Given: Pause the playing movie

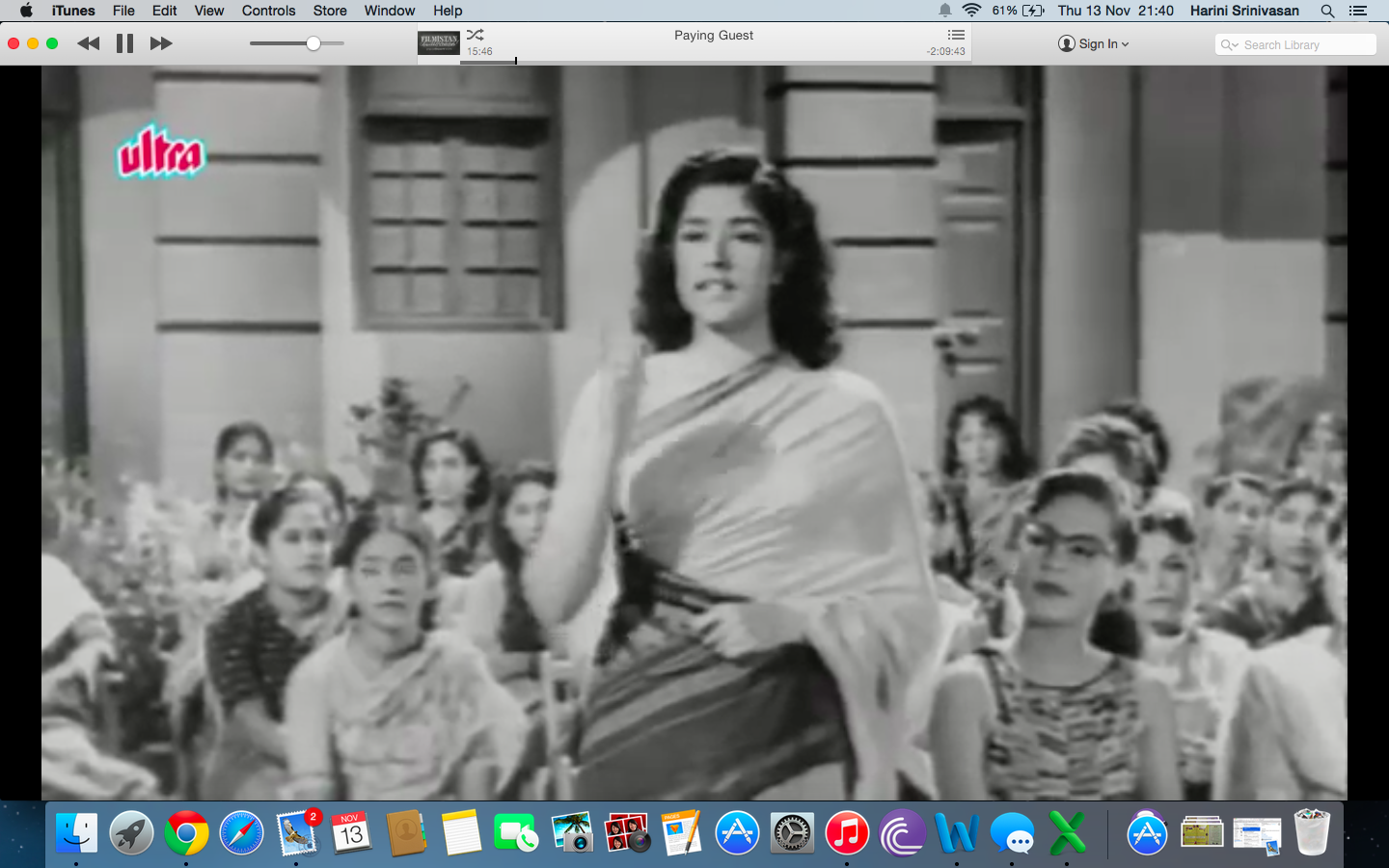Looking at the screenshot, I should point(124,43).
